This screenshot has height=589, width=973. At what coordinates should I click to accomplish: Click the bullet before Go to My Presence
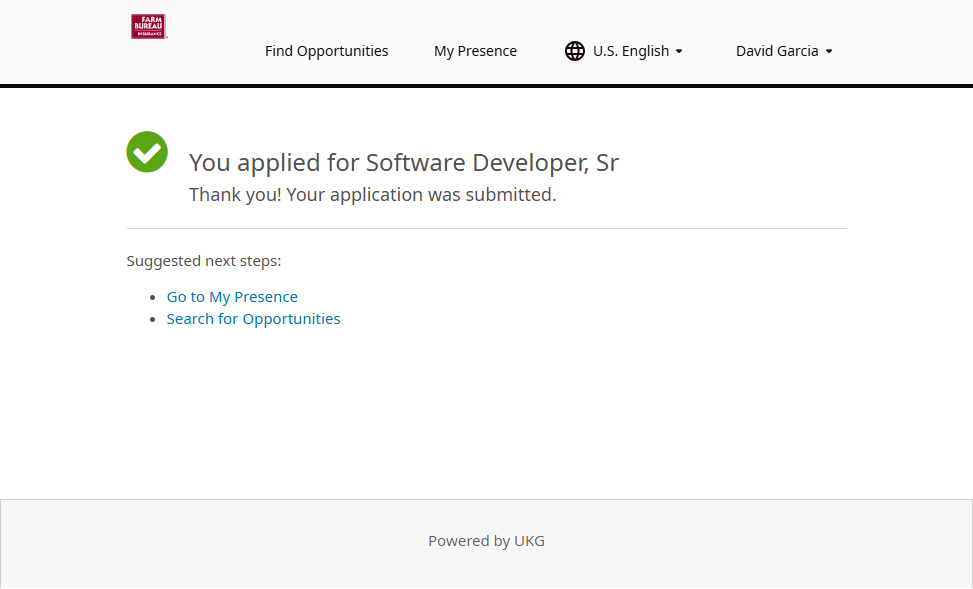[x=153, y=298]
